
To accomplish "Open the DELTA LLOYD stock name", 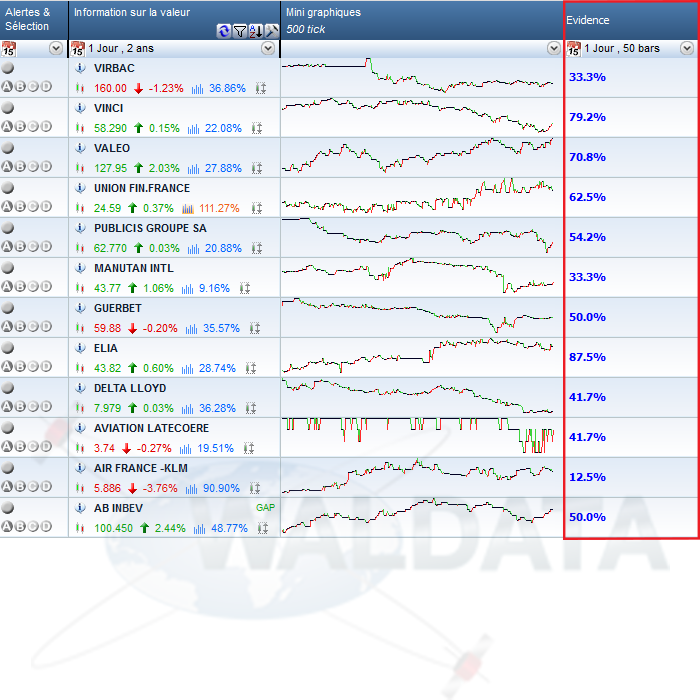I will [x=130, y=388].
